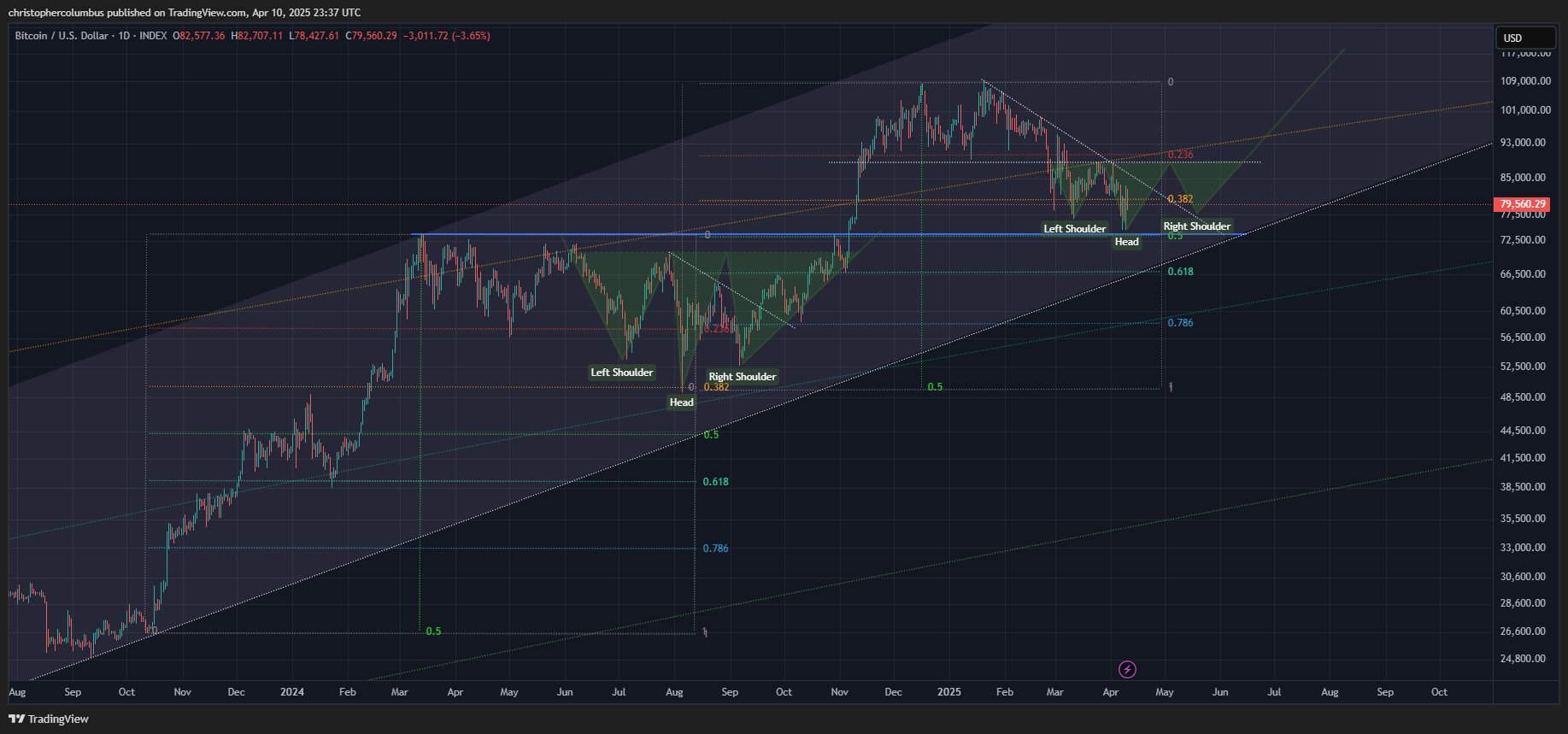Viewport: 1568px width, 734px height.
Task: Select the 2024 pattern's Head label
Action: (682, 402)
